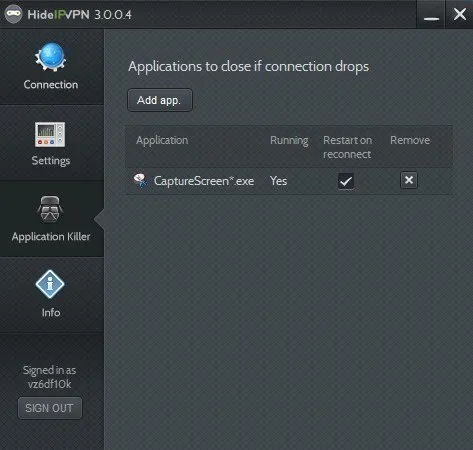Screen dimensions: 473x450
Task: Remove CaptureScreen*.exe from the list
Action: (x=409, y=180)
